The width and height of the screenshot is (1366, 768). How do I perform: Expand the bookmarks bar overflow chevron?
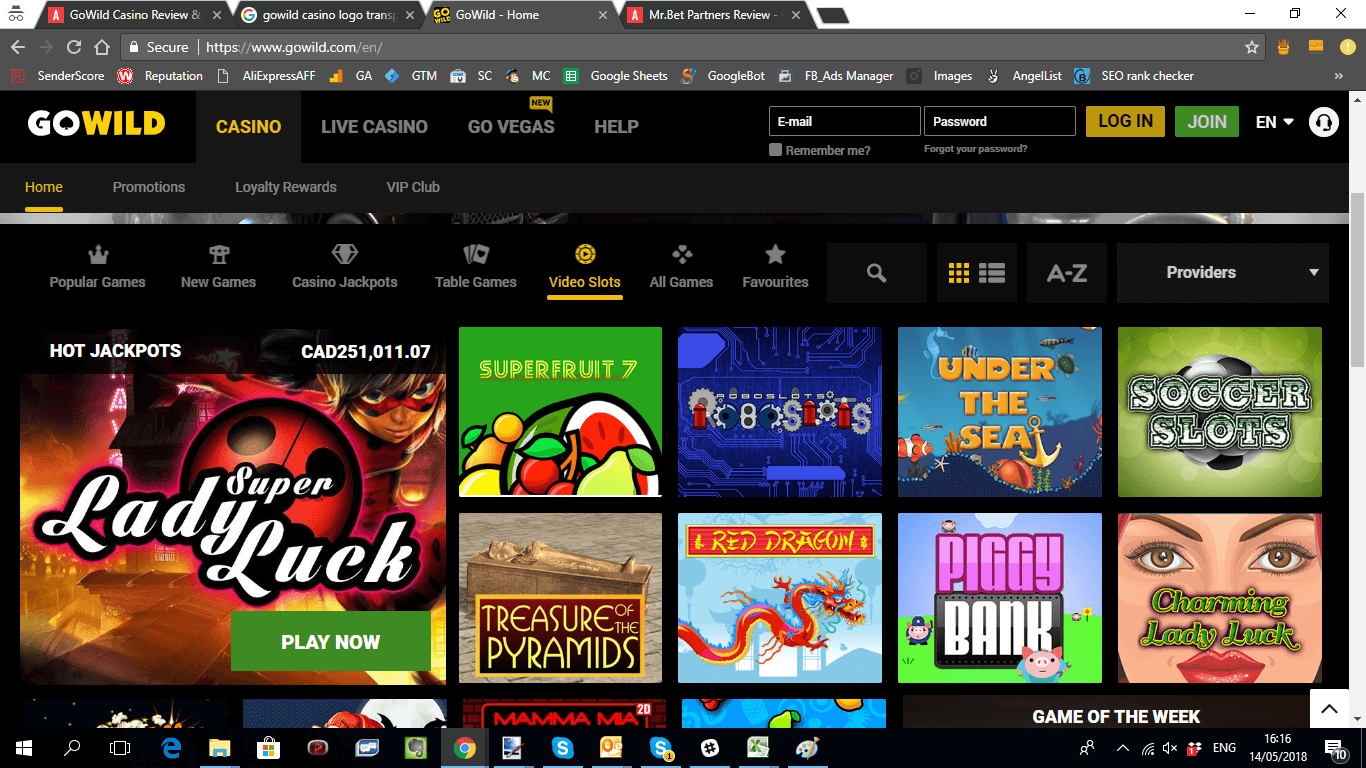[x=1338, y=76]
